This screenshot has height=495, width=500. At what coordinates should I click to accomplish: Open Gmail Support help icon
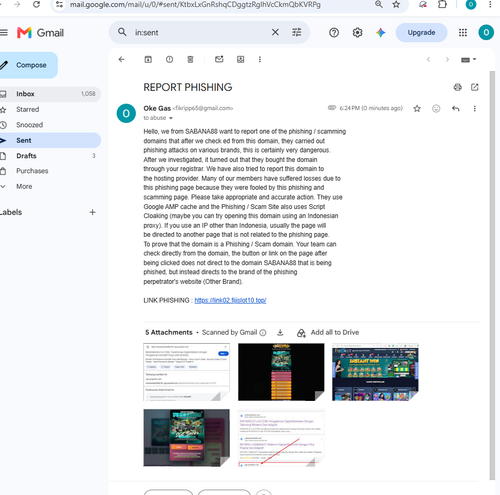click(x=334, y=32)
